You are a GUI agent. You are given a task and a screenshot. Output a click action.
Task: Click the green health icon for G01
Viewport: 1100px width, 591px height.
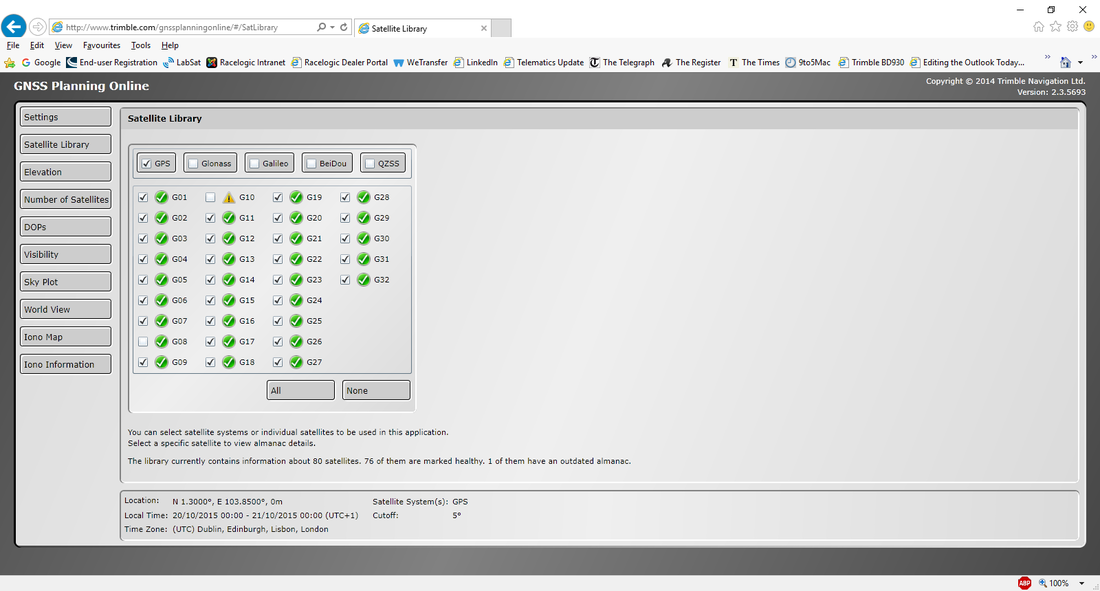(161, 198)
